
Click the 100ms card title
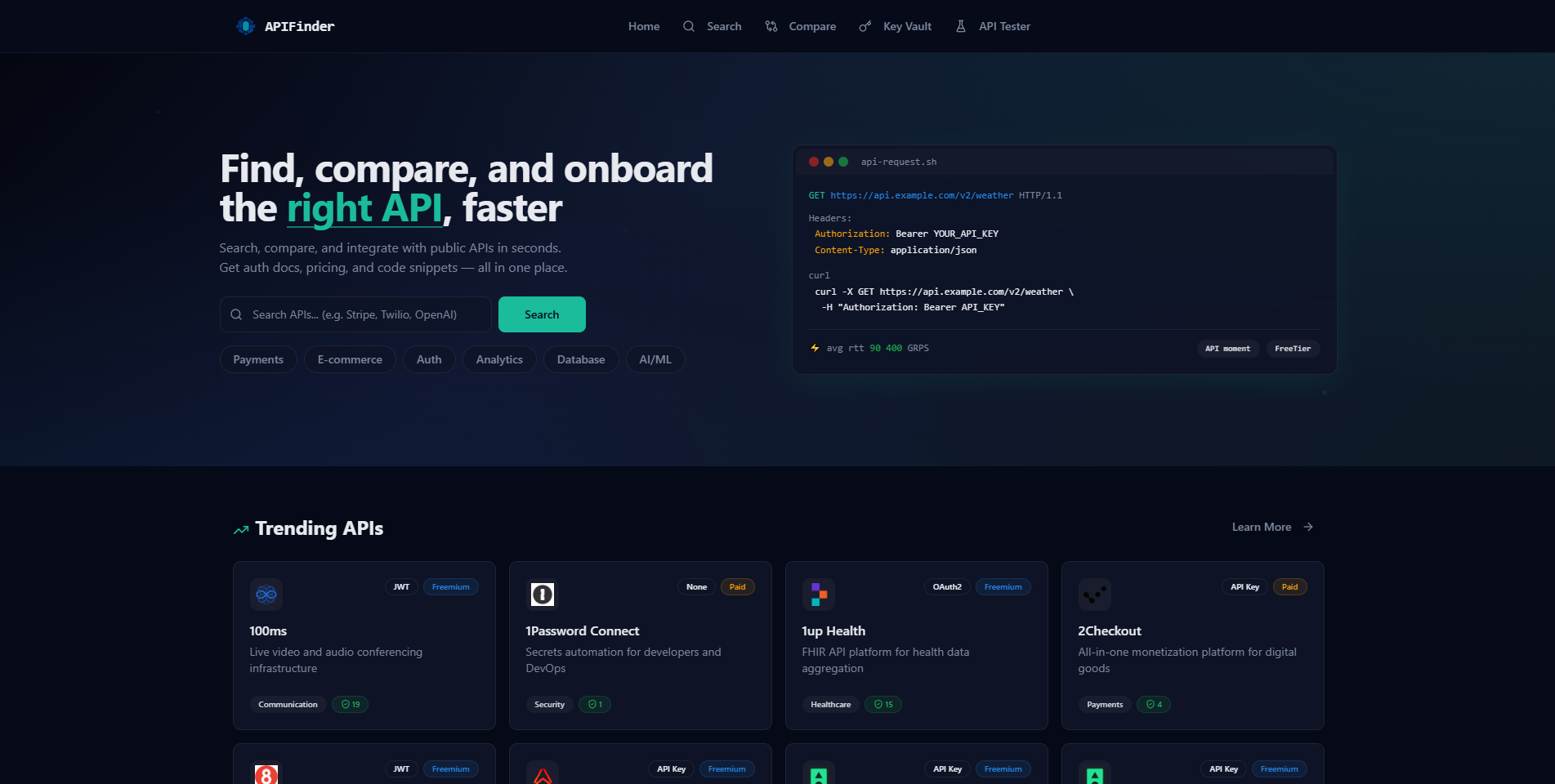click(x=268, y=631)
